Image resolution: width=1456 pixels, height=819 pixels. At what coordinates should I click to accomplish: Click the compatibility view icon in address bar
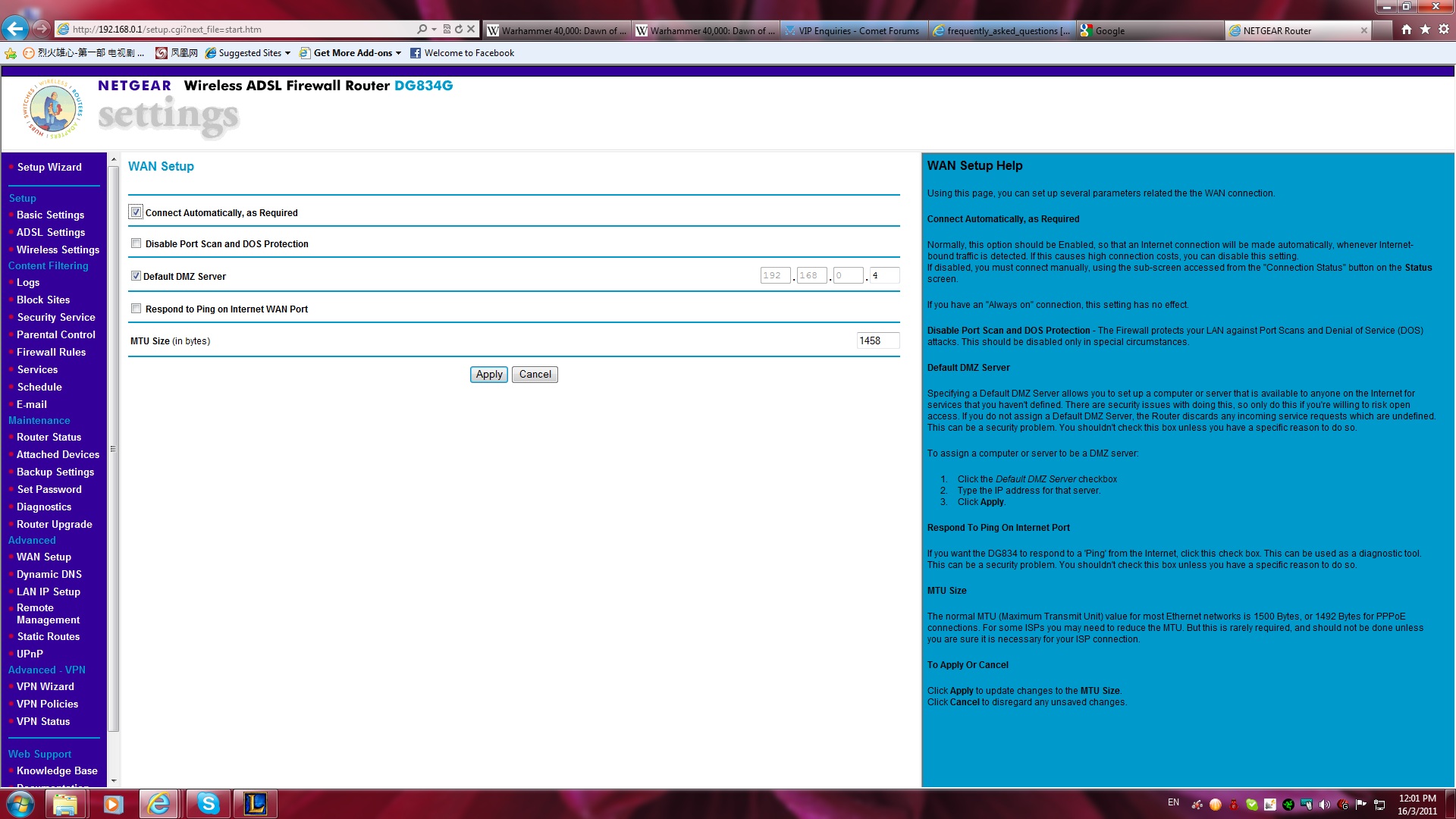[447, 30]
